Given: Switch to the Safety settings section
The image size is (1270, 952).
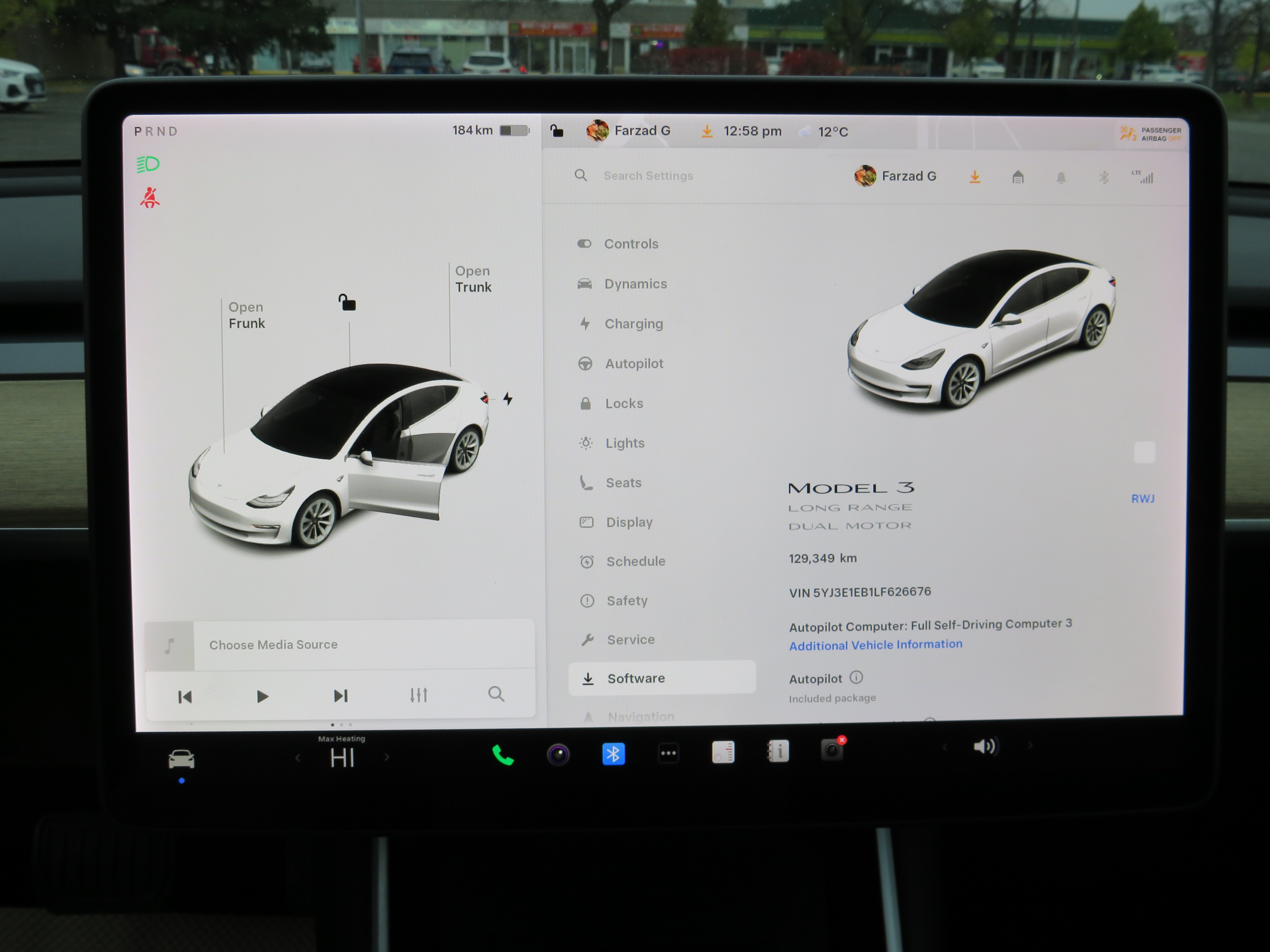Looking at the screenshot, I should click(x=627, y=600).
